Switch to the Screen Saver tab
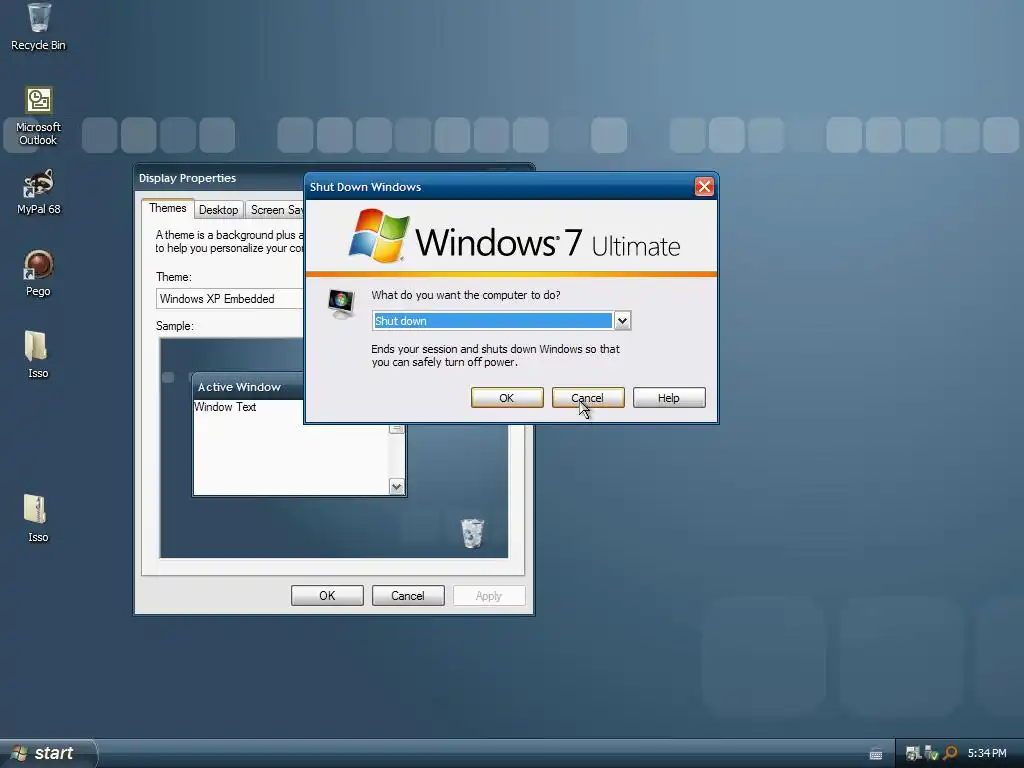The image size is (1024, 768). (x=276, y=210)
